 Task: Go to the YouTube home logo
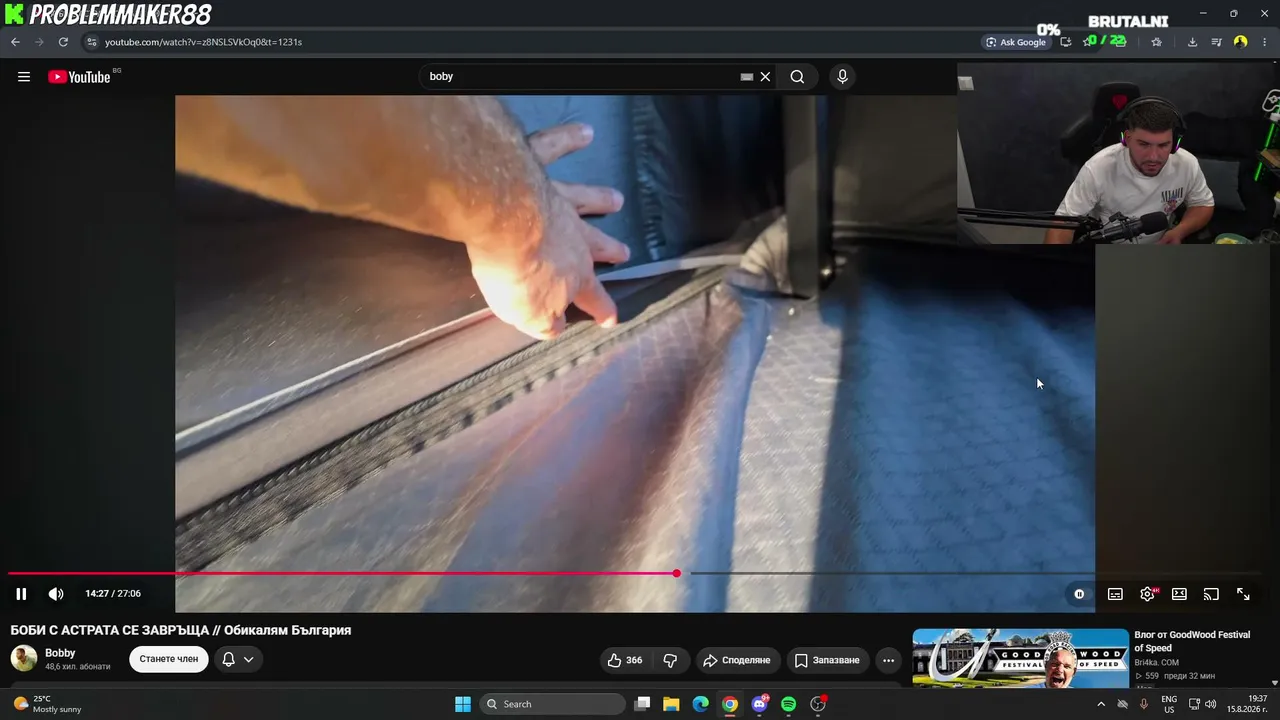coord(80,77)
